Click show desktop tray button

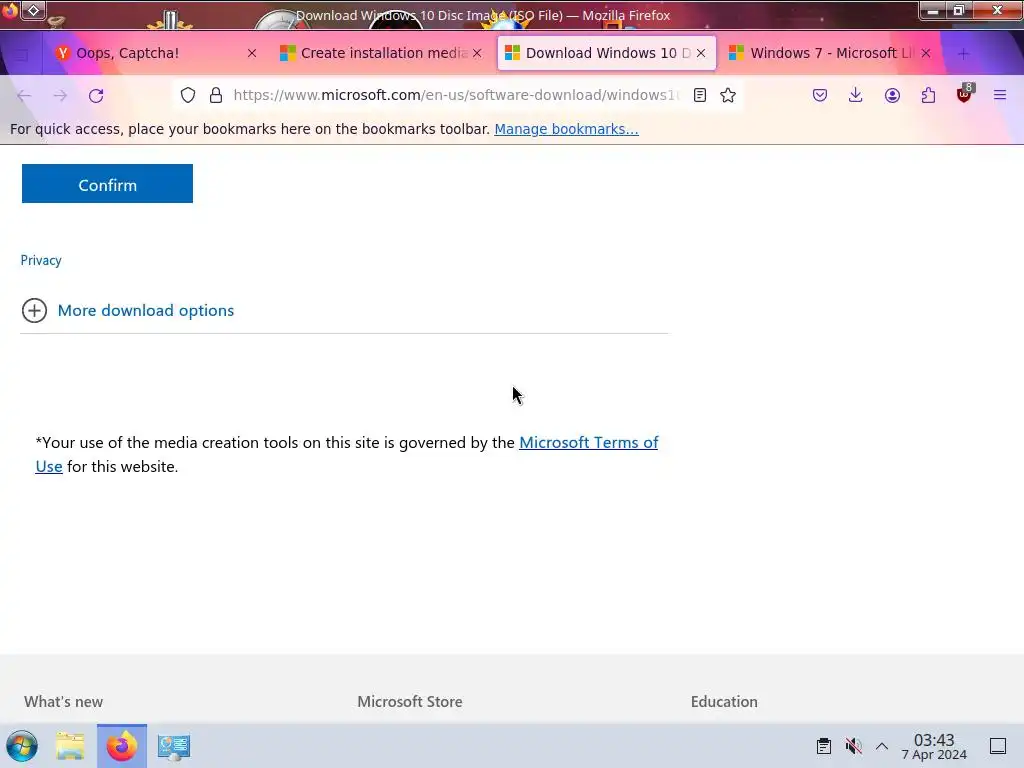click(x=998, y=746)
